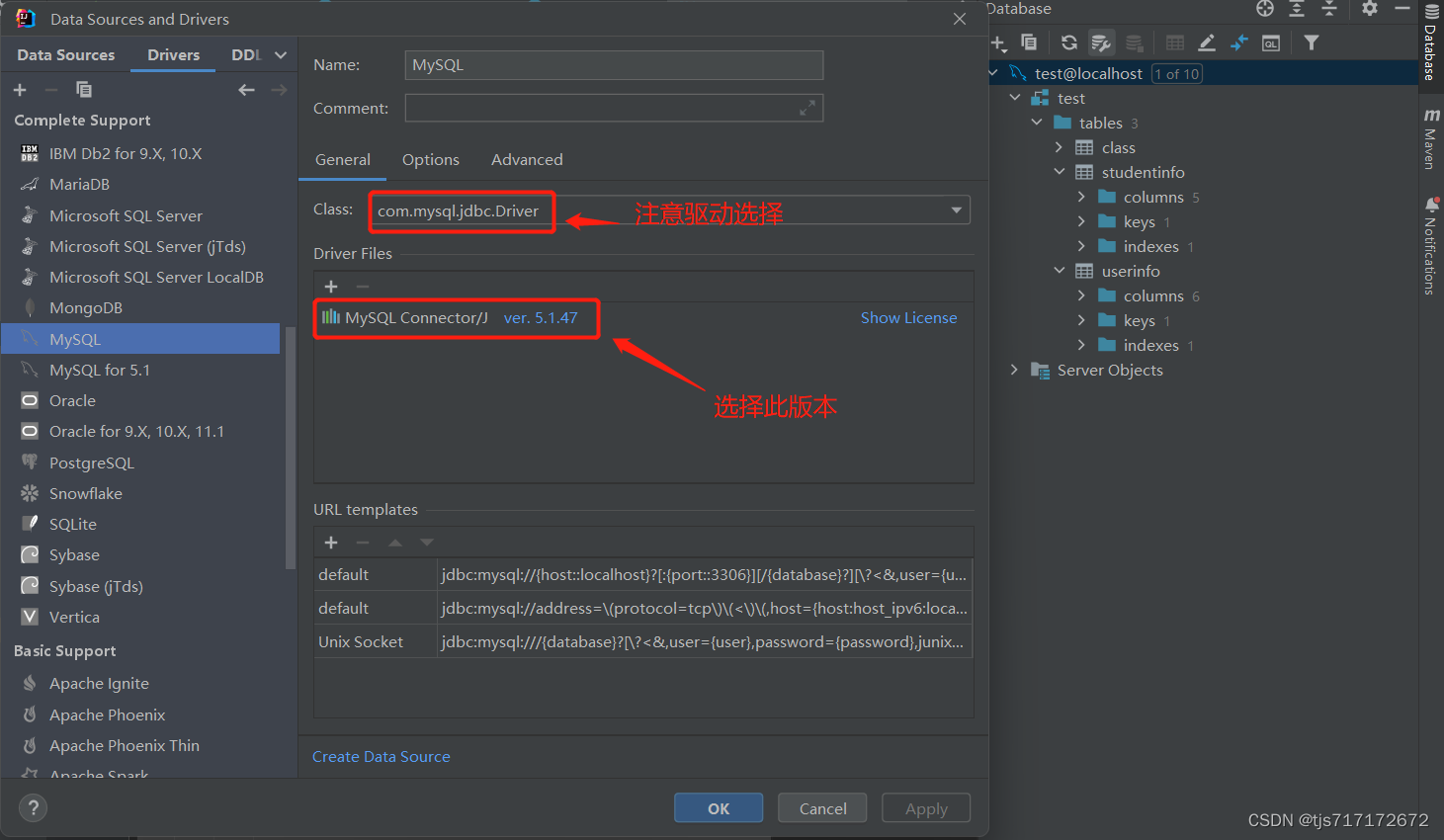Click the "1 of 10" schema counter badge
The image size is (1444, 840).
1177,74
